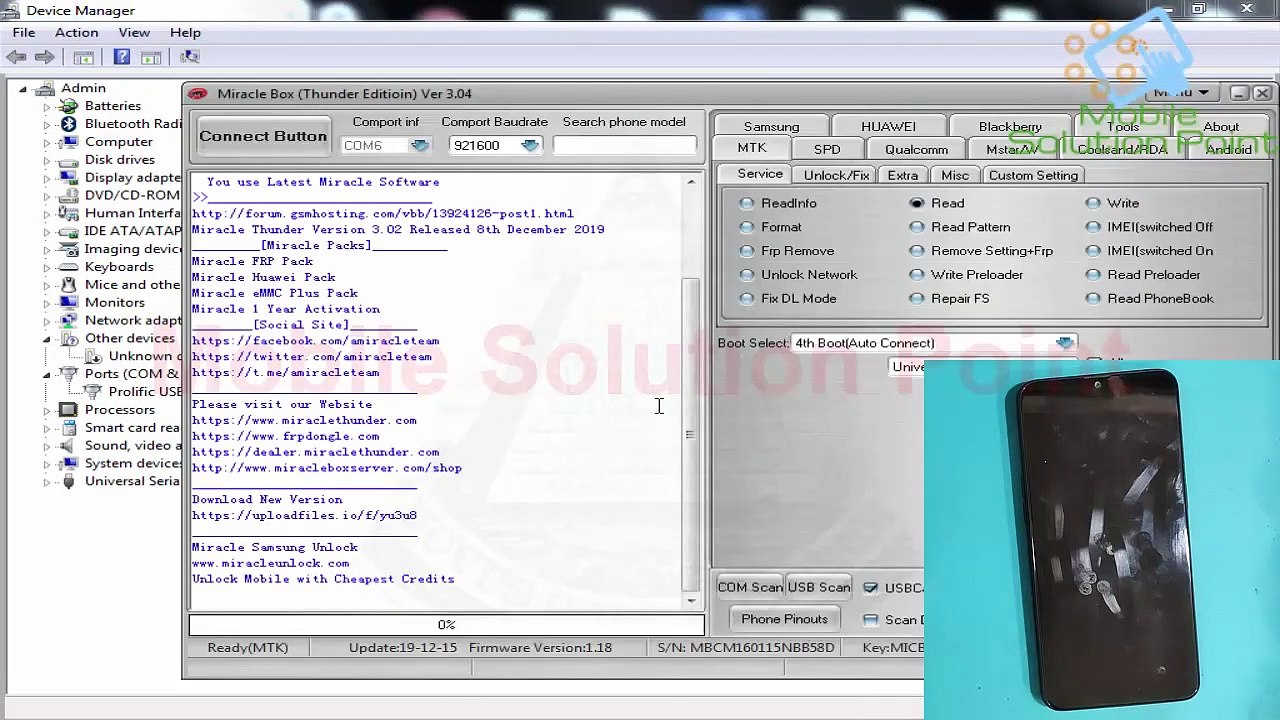This screenshot has width=1280, height=720.
Task: Select the Display adapters icon
Action: (x=68, y=178)
